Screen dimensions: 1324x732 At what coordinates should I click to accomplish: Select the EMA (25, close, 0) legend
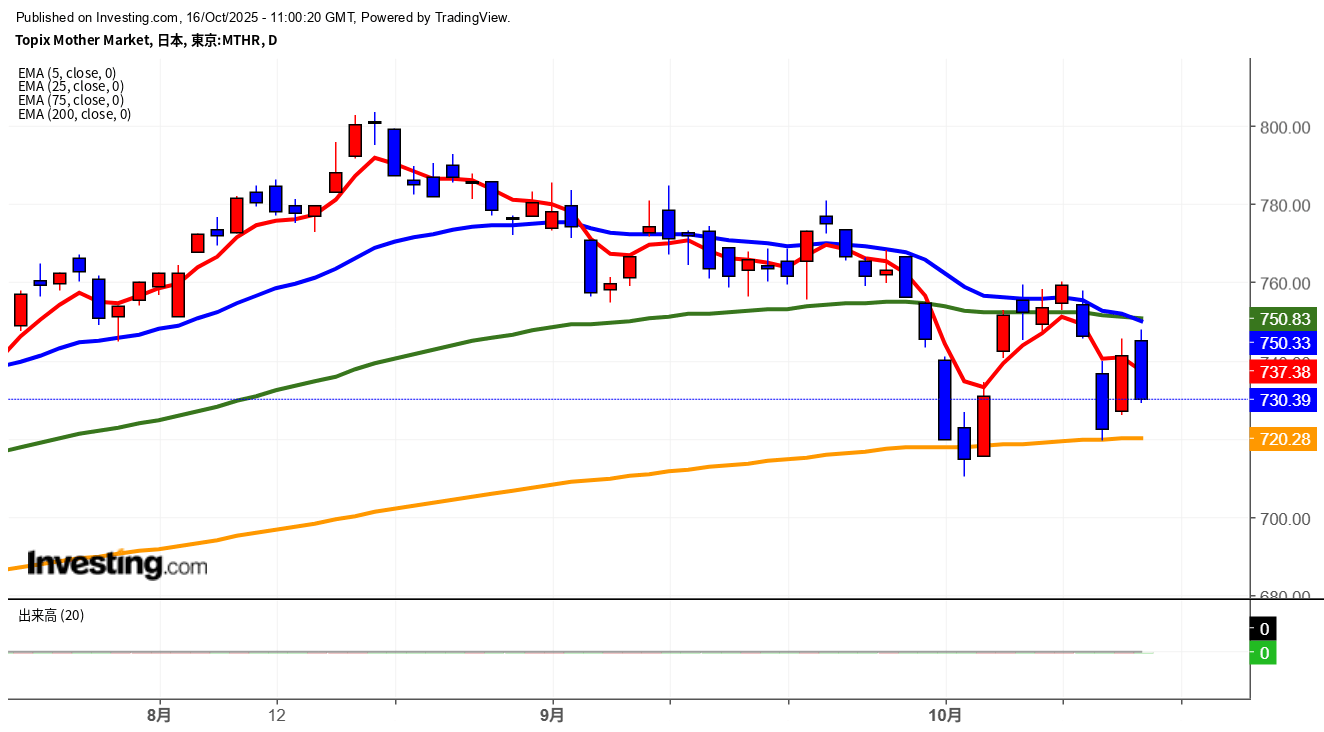(70, 86)
